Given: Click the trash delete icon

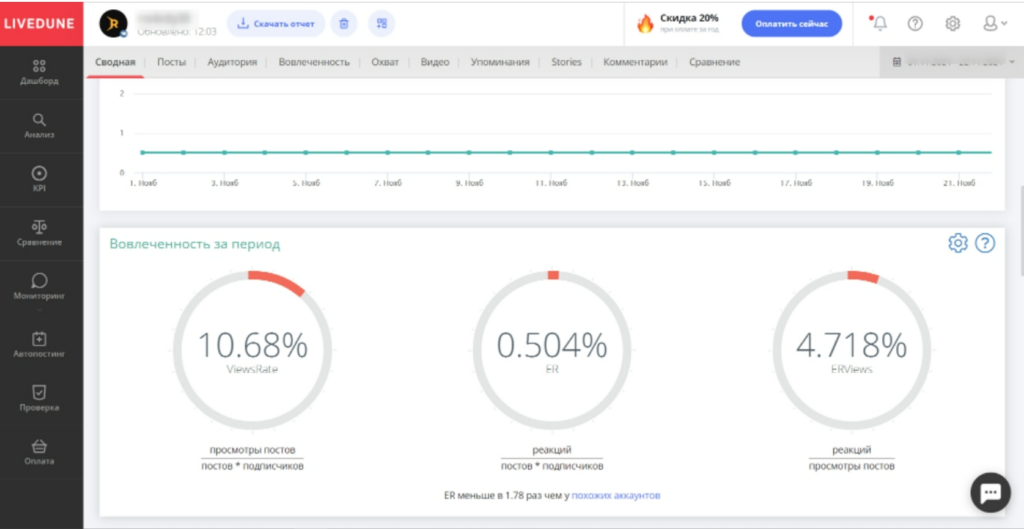Looking at the screenshot, I should 343,24.
